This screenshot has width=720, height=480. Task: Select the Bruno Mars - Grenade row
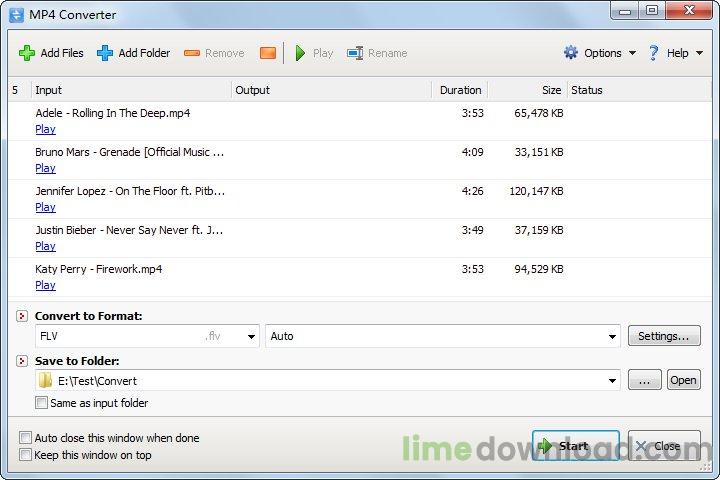(360, 160)
